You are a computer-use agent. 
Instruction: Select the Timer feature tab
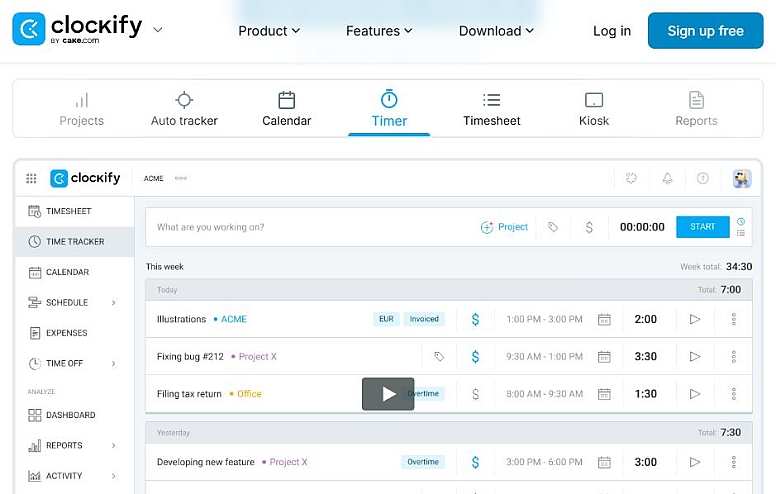(x=389, y=109)
